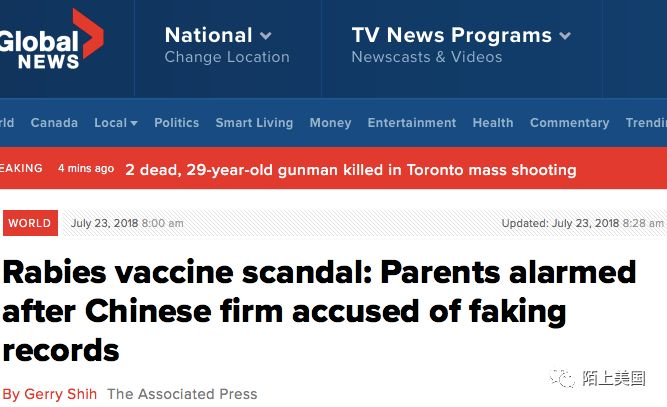Open the National location dropdown
The image size is (667, 407).
(265, 36)
